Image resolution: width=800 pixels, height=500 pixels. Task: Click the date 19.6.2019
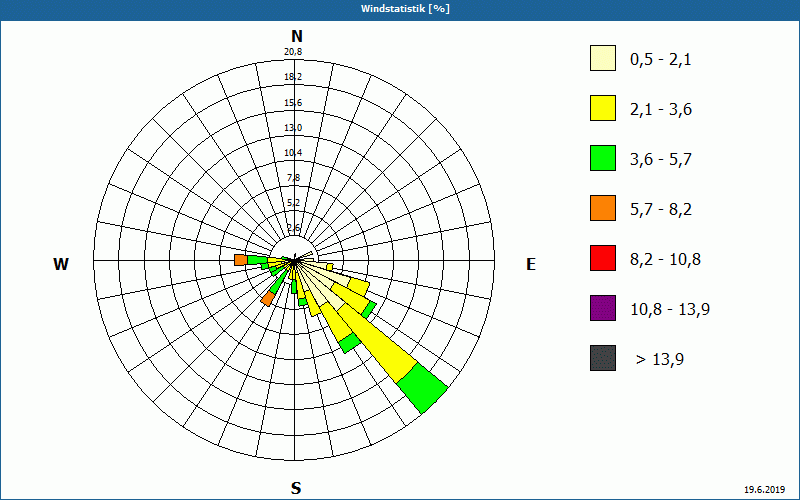764,489
